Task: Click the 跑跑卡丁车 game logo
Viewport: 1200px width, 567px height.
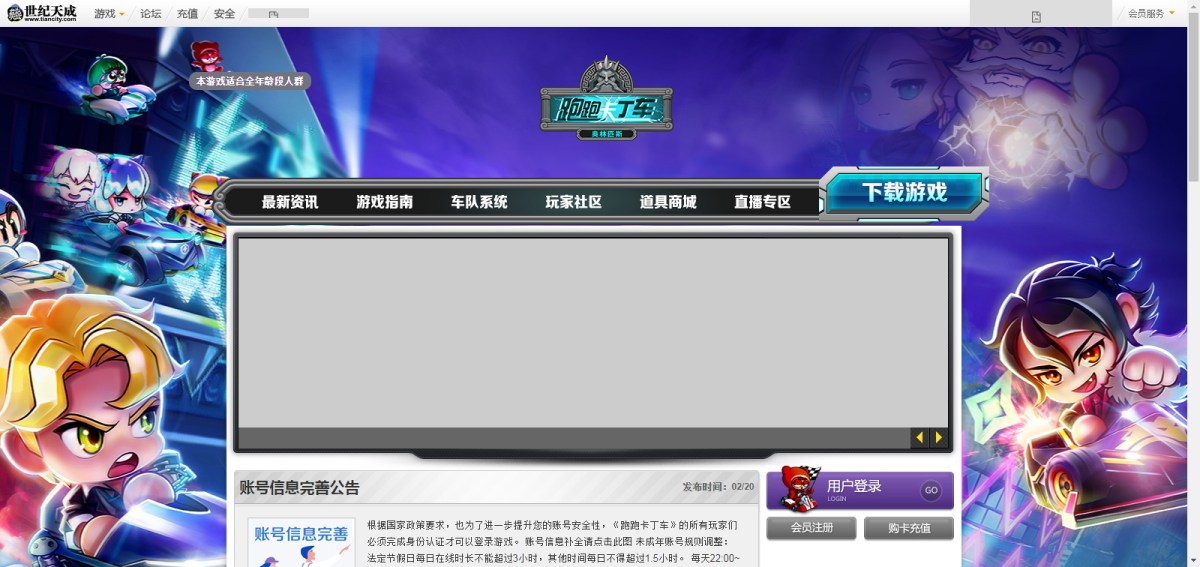Action: 606,98
